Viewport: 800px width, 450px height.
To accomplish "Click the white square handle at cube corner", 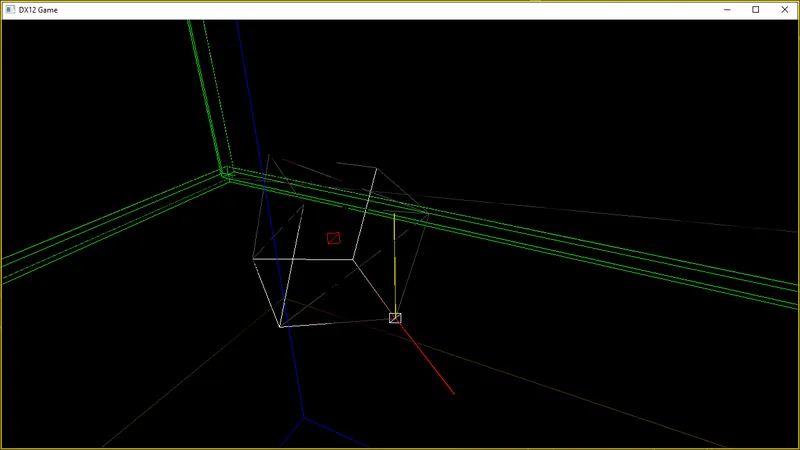I will point(395,318).
